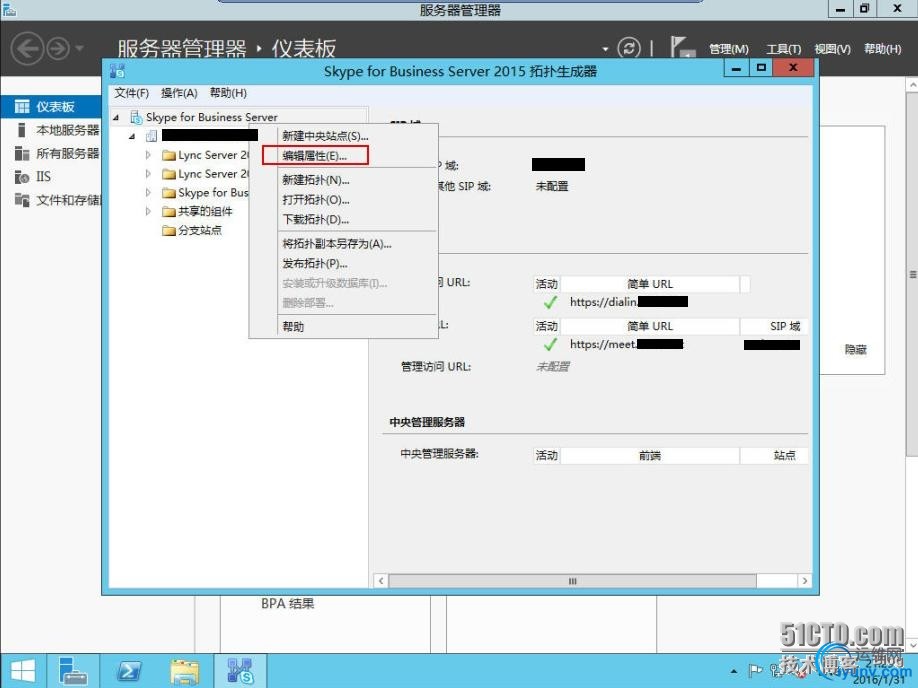Click the details pane horizontal scrollbar thumb

pyautogui.click(x=572, y=581)
